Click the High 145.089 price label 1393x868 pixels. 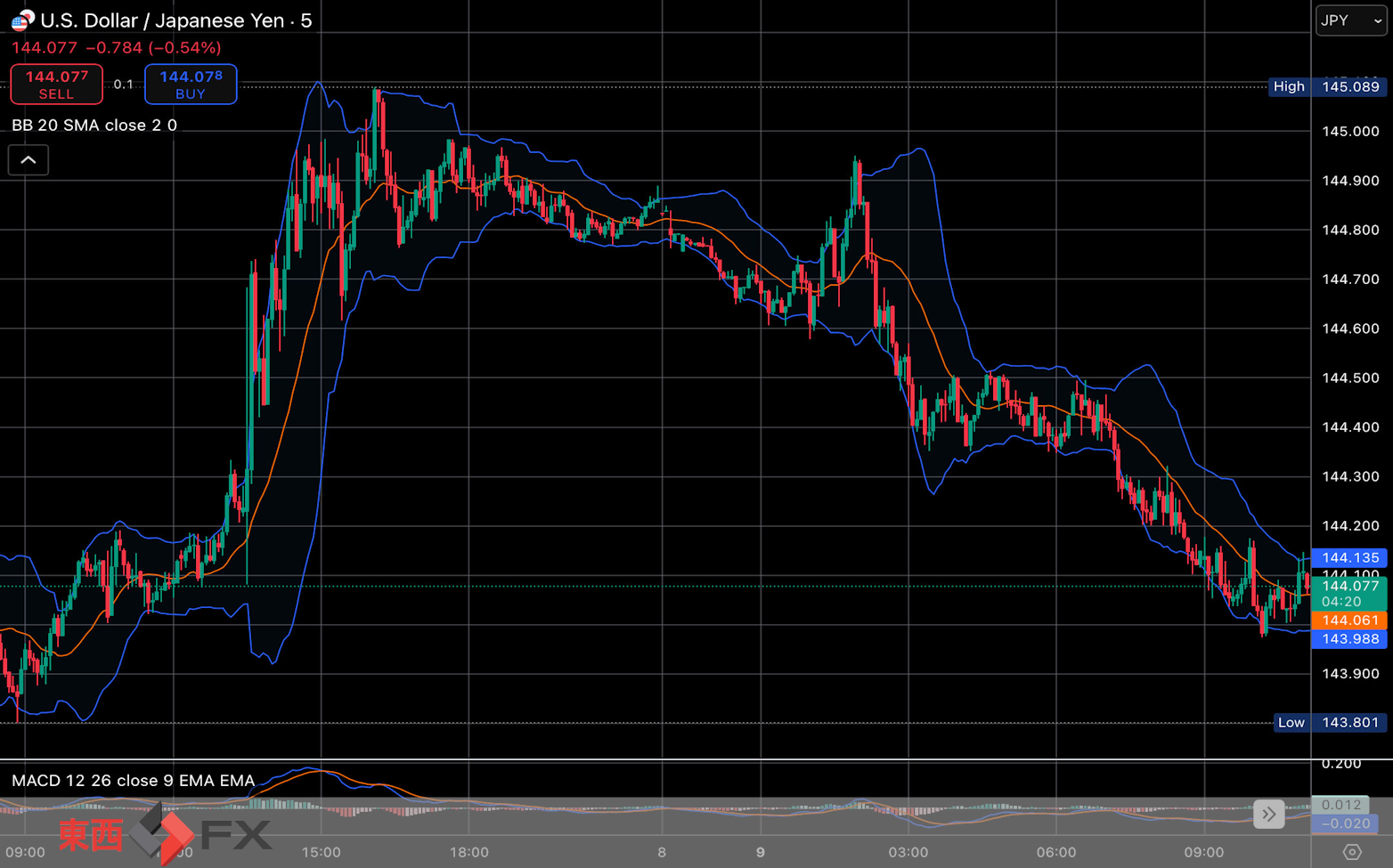(1327, 86)
